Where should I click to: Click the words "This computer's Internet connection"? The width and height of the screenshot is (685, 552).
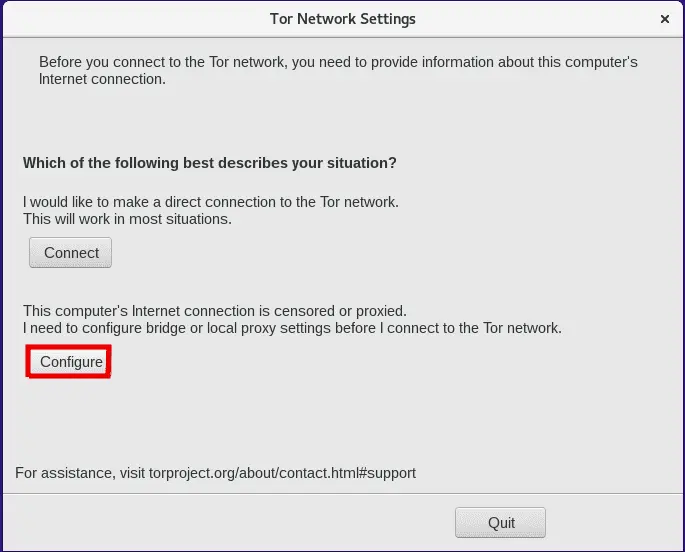point(135,310)
